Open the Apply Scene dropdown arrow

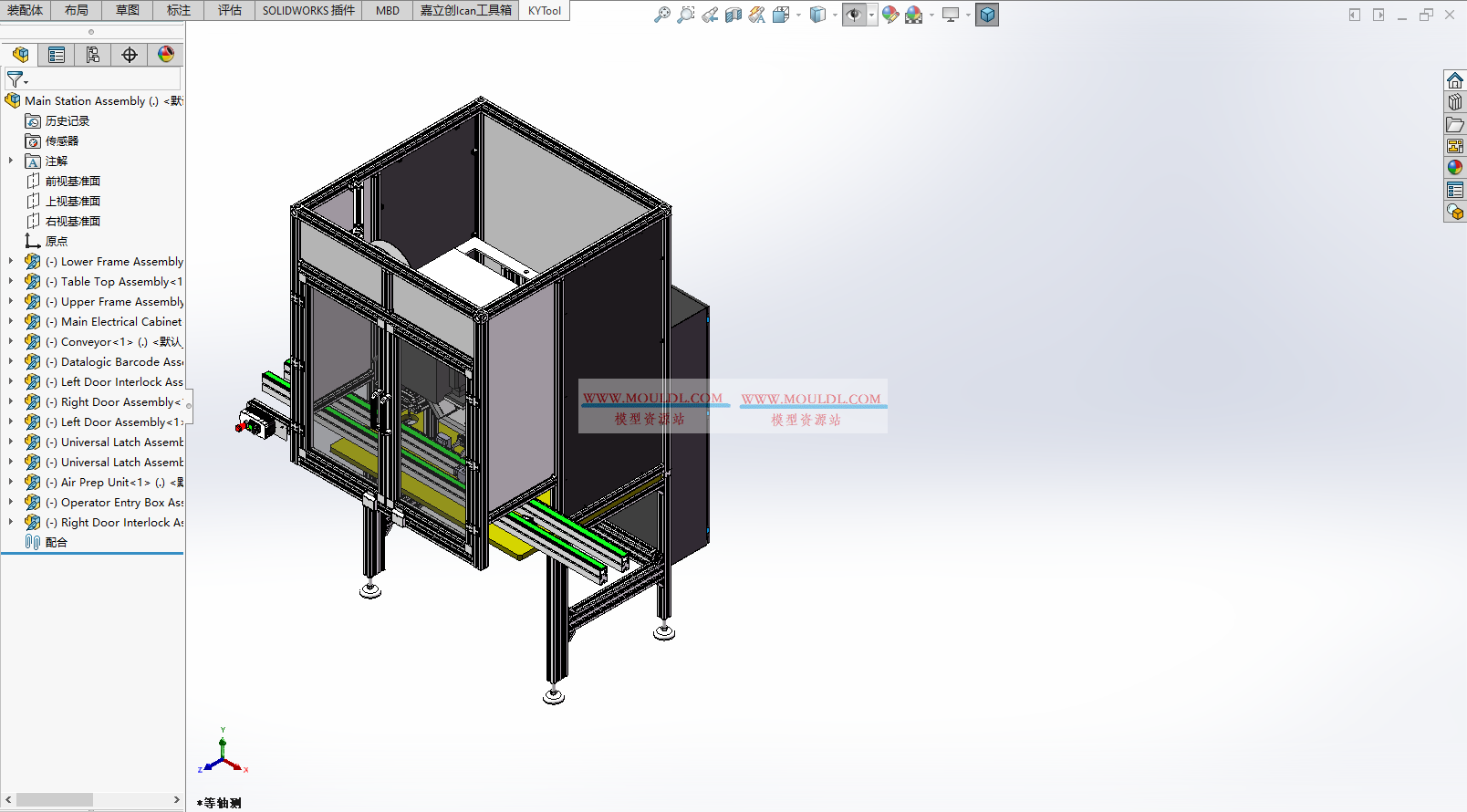[931, 15]
